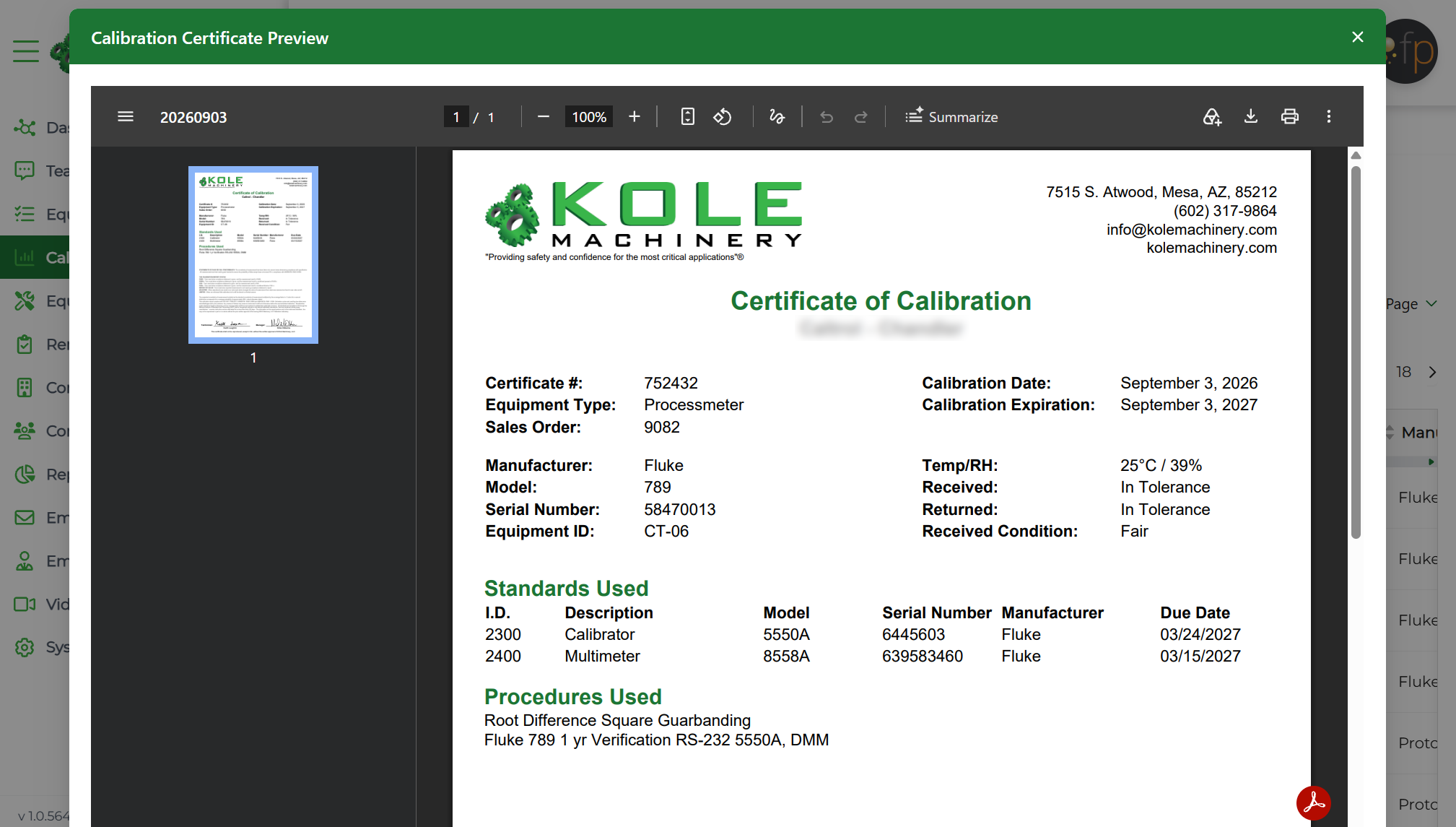Click the envelope email sidebar icon
Screen dimensions: 1456x827
[x=25, y=518]
